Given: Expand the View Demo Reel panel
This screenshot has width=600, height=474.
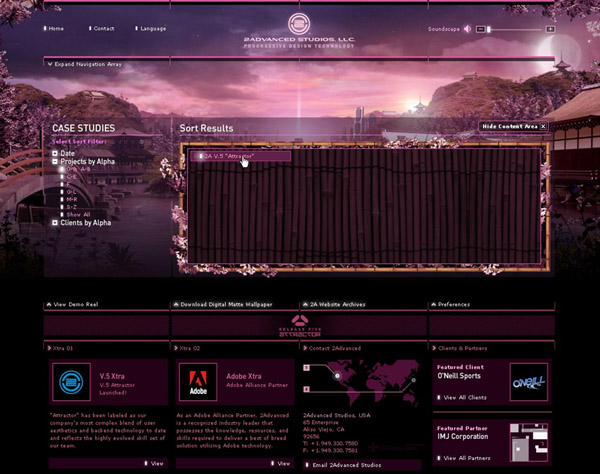Looking at the screenshot, I should coord(72,305).
